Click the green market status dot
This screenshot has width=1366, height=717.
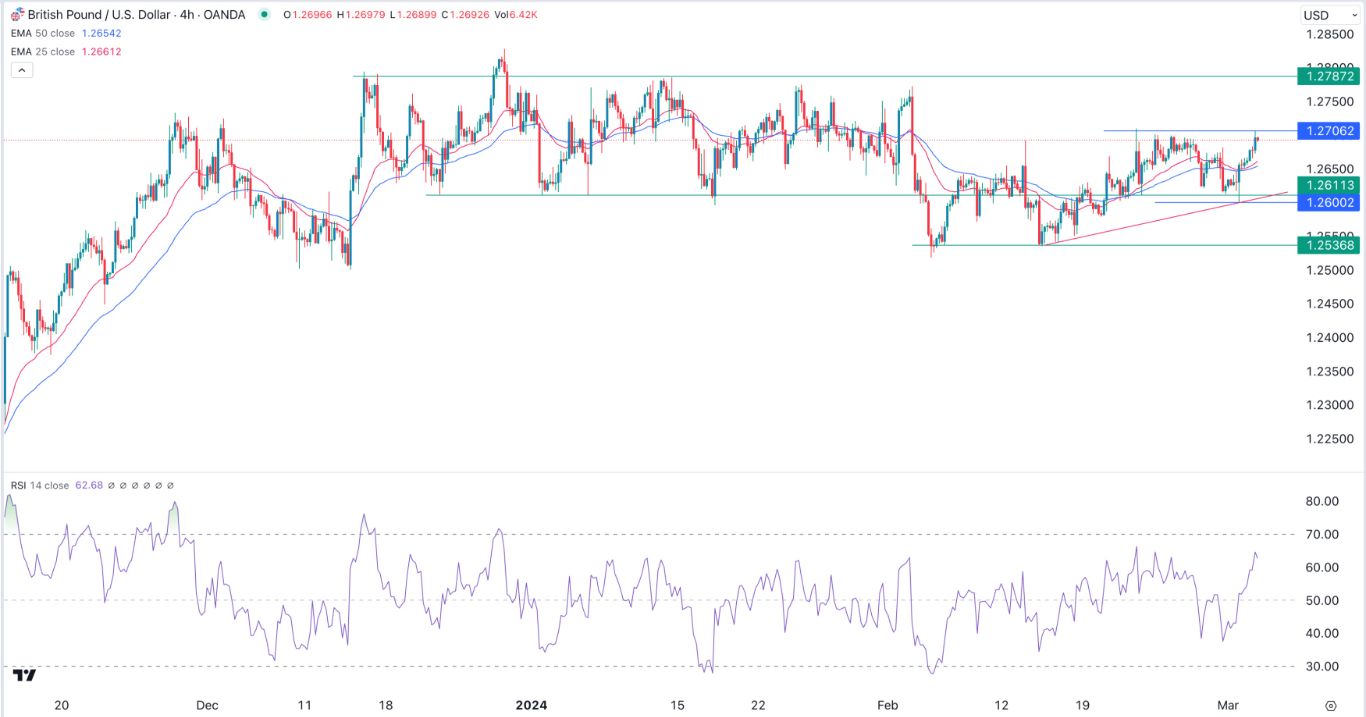(x=264, y=14)
